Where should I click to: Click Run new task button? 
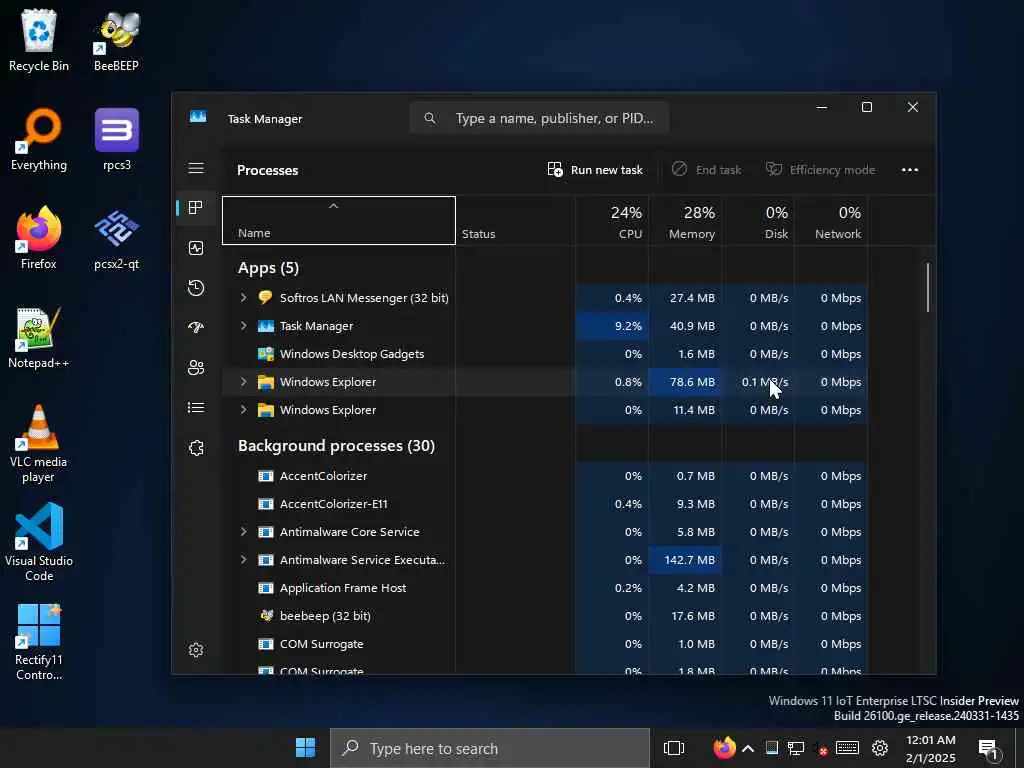595,170
